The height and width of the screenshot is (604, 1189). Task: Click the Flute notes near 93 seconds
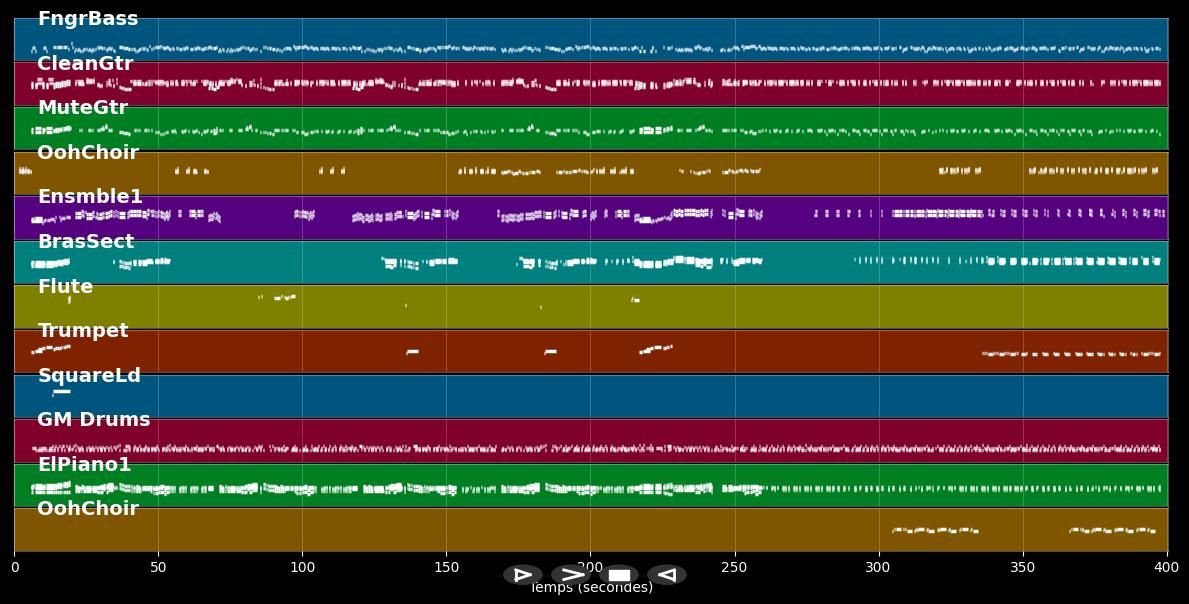pos(284,298)
